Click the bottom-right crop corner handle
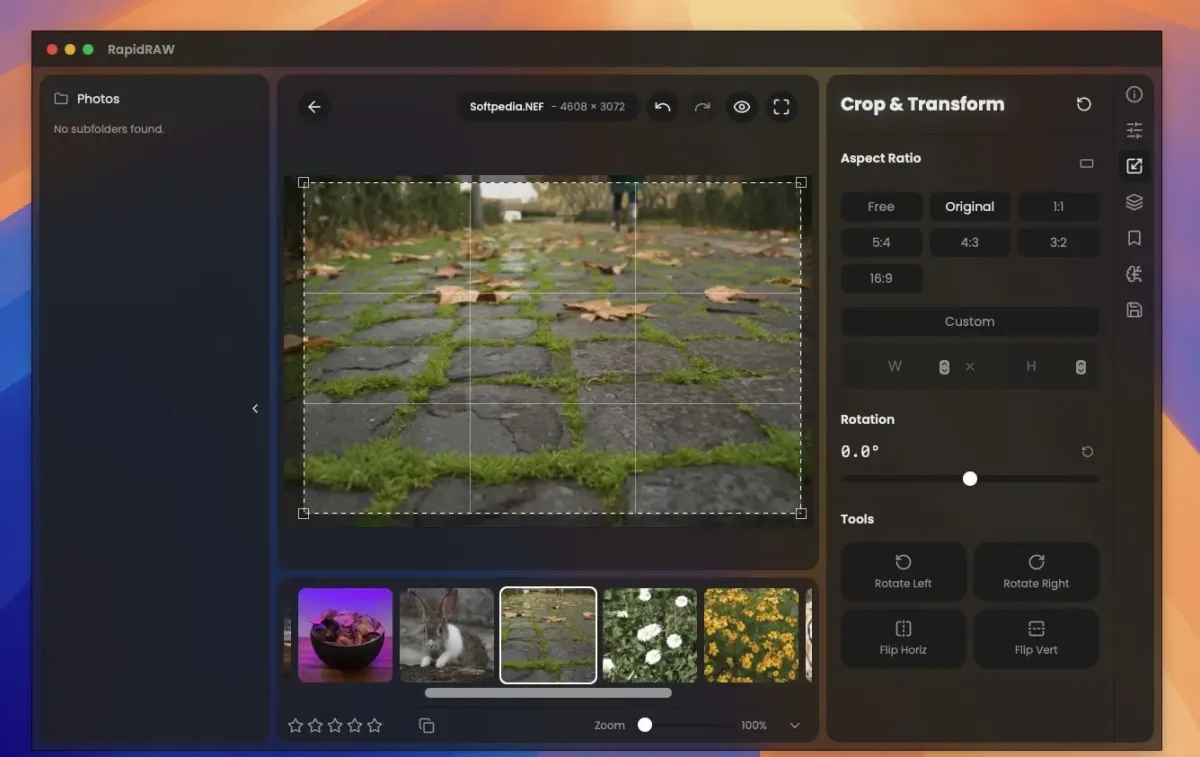Screen dimensions: 1200x757 tap(801, 513)
